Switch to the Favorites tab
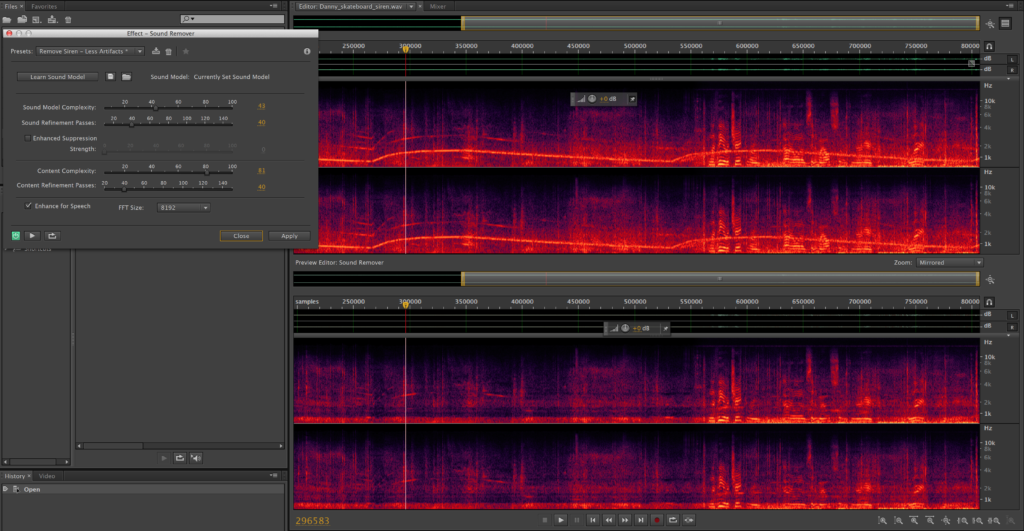This screenshot has height=531, width=1024. pyautogui.click(x=44, y=6)
